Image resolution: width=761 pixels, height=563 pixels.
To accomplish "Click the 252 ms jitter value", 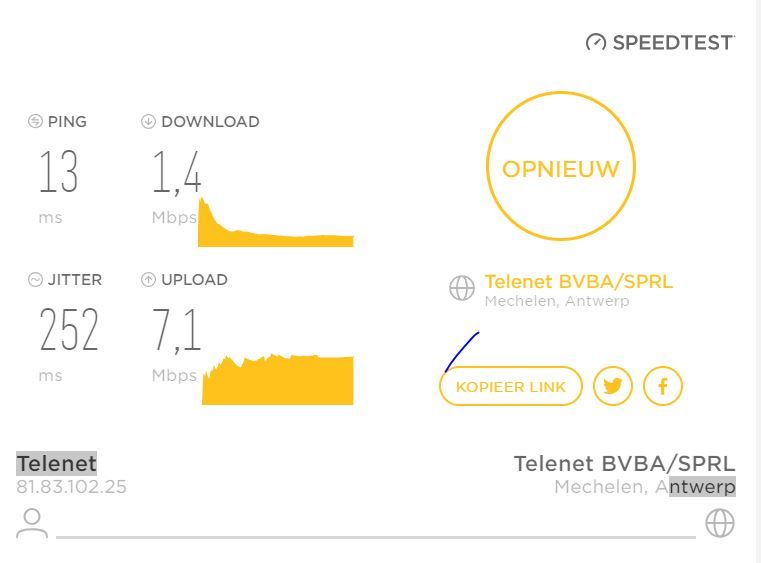I will coord(69,331).
